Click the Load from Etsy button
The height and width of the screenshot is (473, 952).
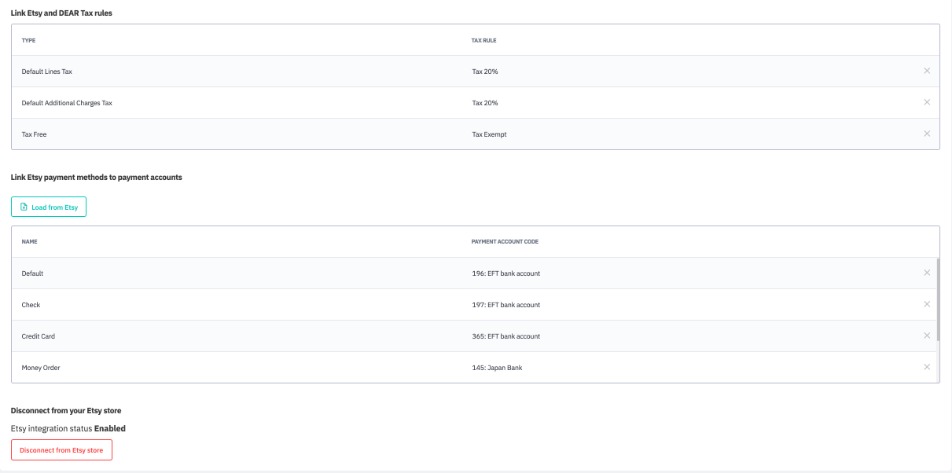pos(49,207)
